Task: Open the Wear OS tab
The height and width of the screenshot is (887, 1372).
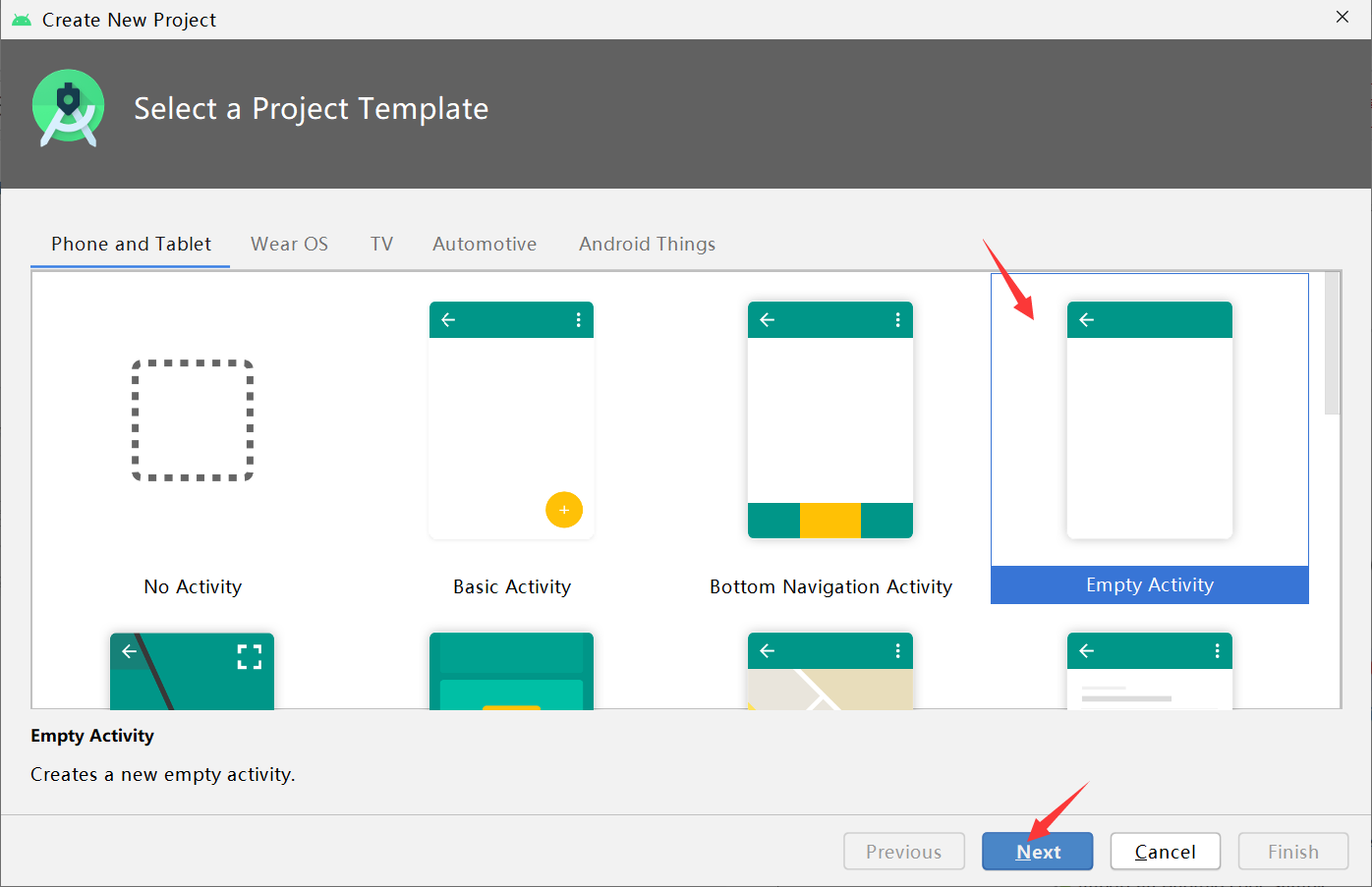Action: [x=289, y=244]
